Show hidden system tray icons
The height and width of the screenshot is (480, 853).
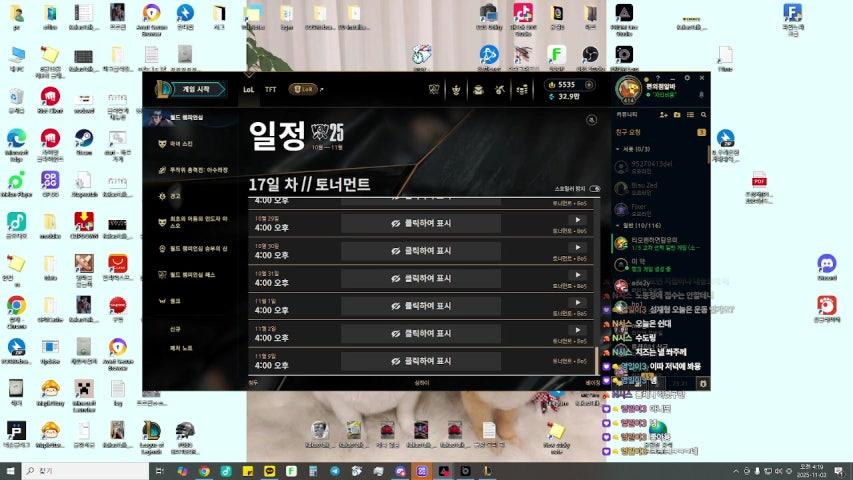(736, 471)
